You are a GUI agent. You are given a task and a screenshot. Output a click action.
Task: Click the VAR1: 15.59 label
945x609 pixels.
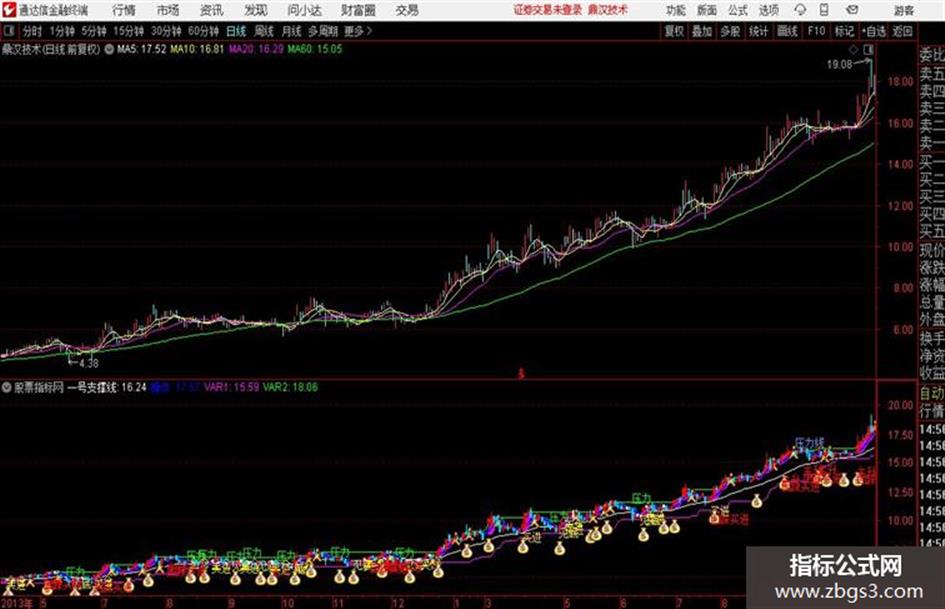231,387
